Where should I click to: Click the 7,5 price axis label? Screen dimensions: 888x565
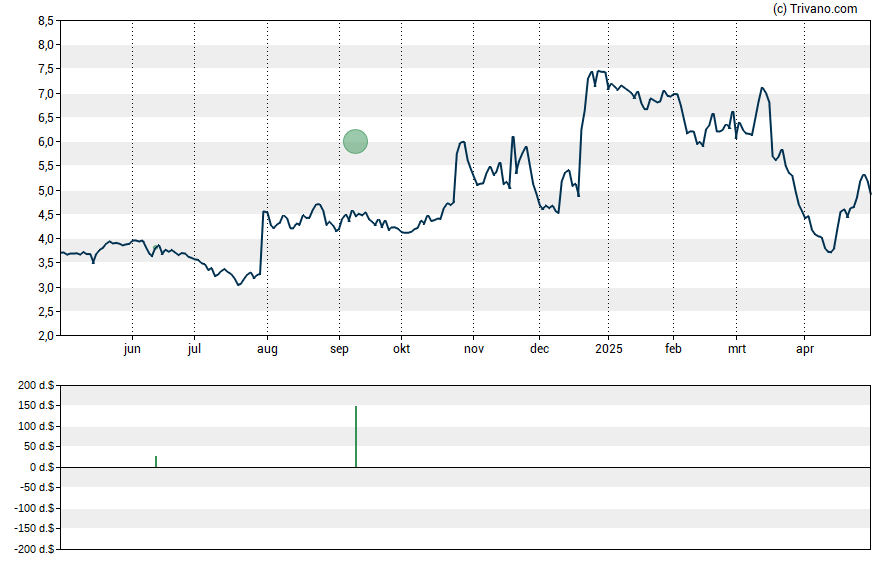coord(46,69)
